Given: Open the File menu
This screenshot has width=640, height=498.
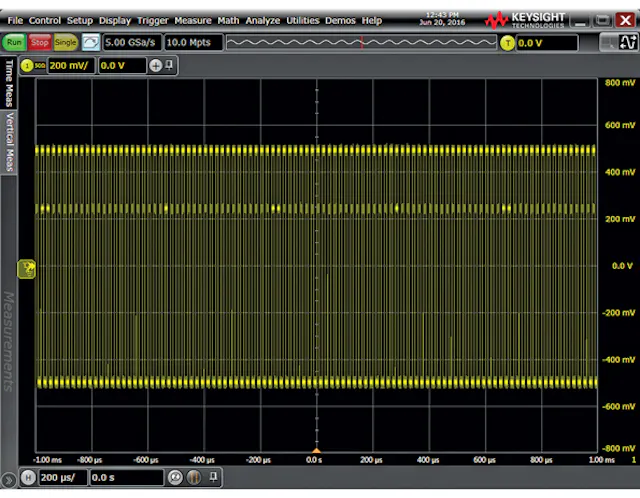Looking at the screenshot, I should tap(15, 20).
